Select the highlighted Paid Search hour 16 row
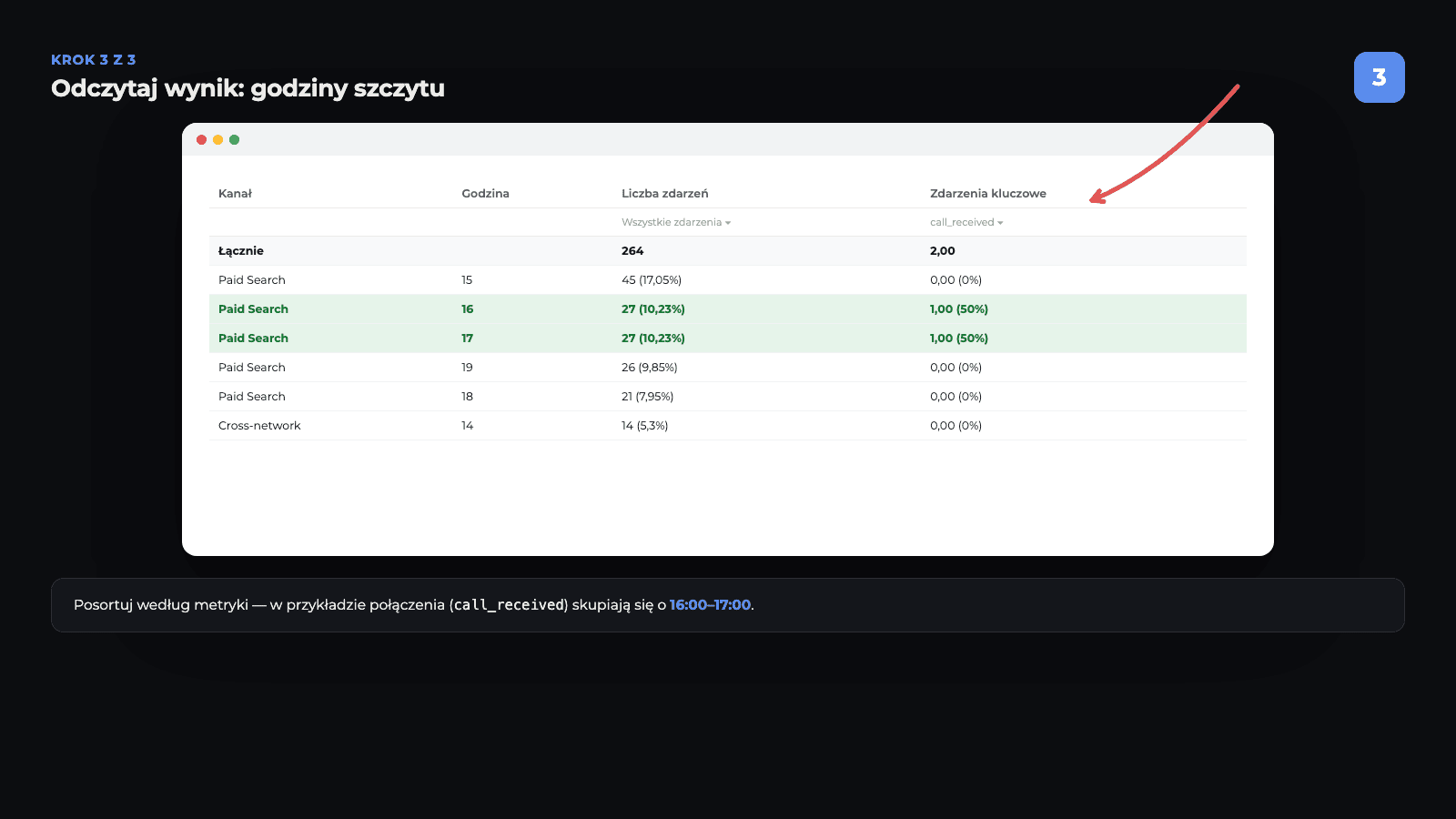The width and height of the screenshot is (1456, 819). pyautogui.click(x=728, y=309)
